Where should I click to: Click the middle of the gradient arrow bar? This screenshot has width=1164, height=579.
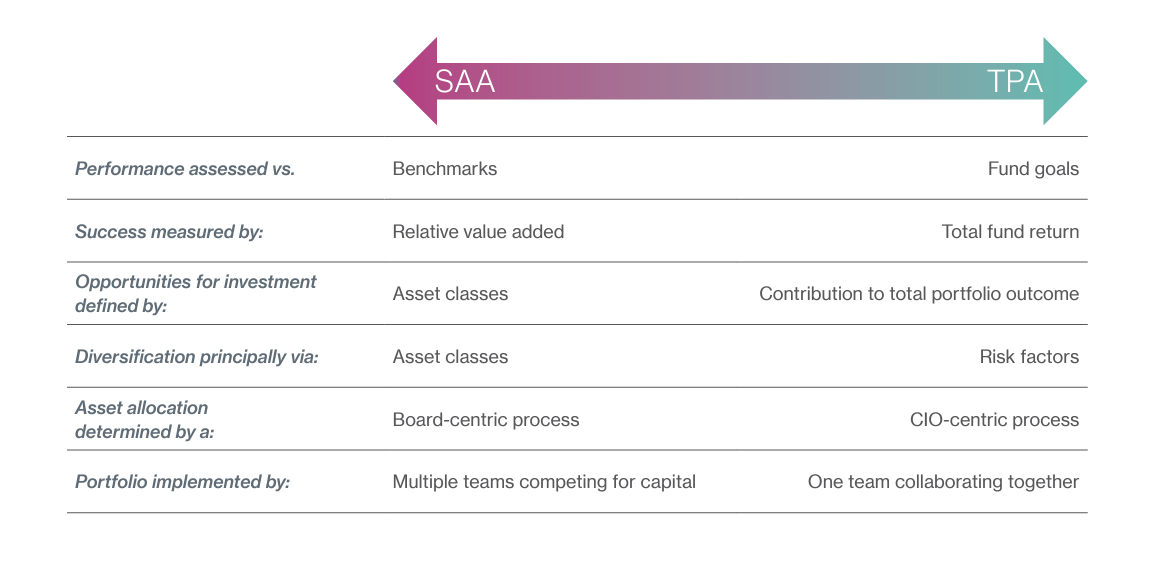(x=740, y=81)
